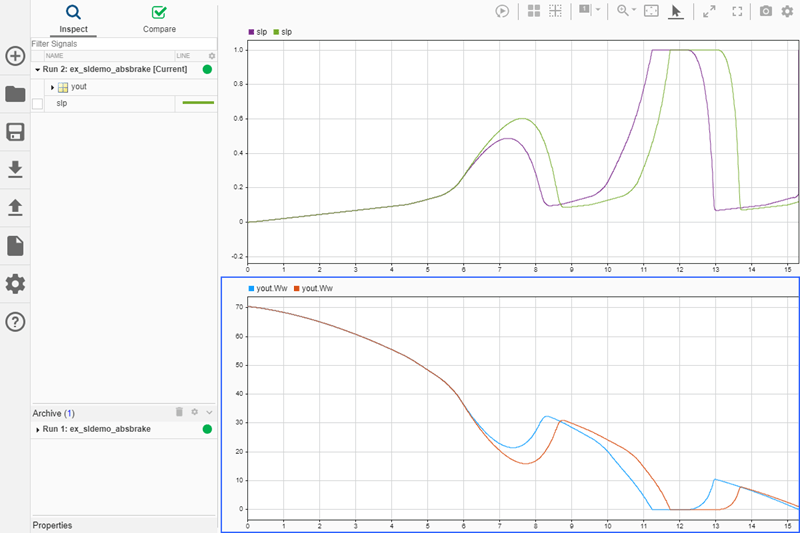Select the four-square subplot layout icon
Image resolution: width=800 pixels, height=533 pixels.
click(x=534, y=11)
